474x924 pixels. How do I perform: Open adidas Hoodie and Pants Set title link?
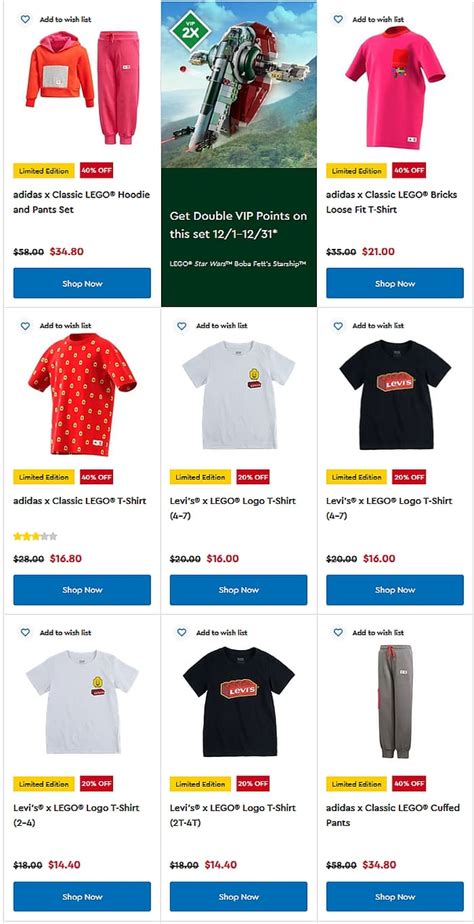click(x=82, y=202)
